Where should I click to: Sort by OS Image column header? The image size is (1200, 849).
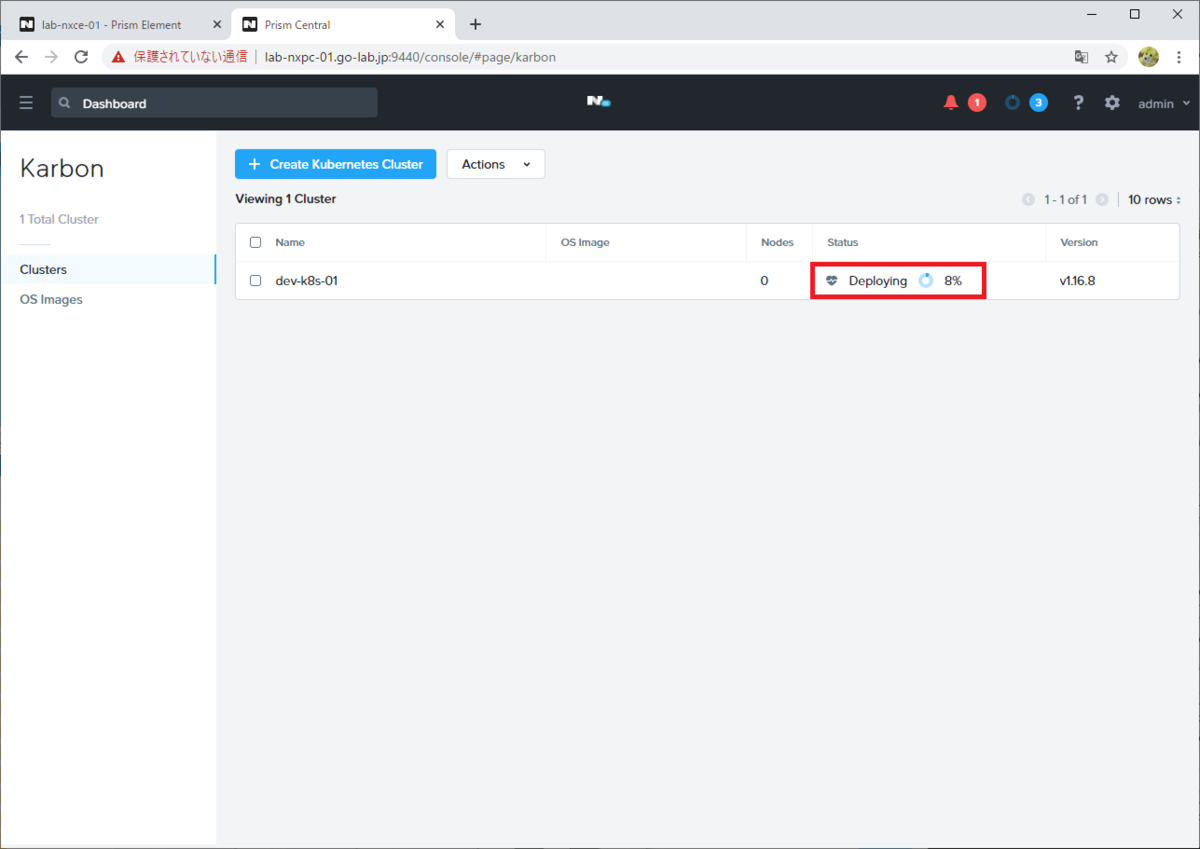[585, 242]
